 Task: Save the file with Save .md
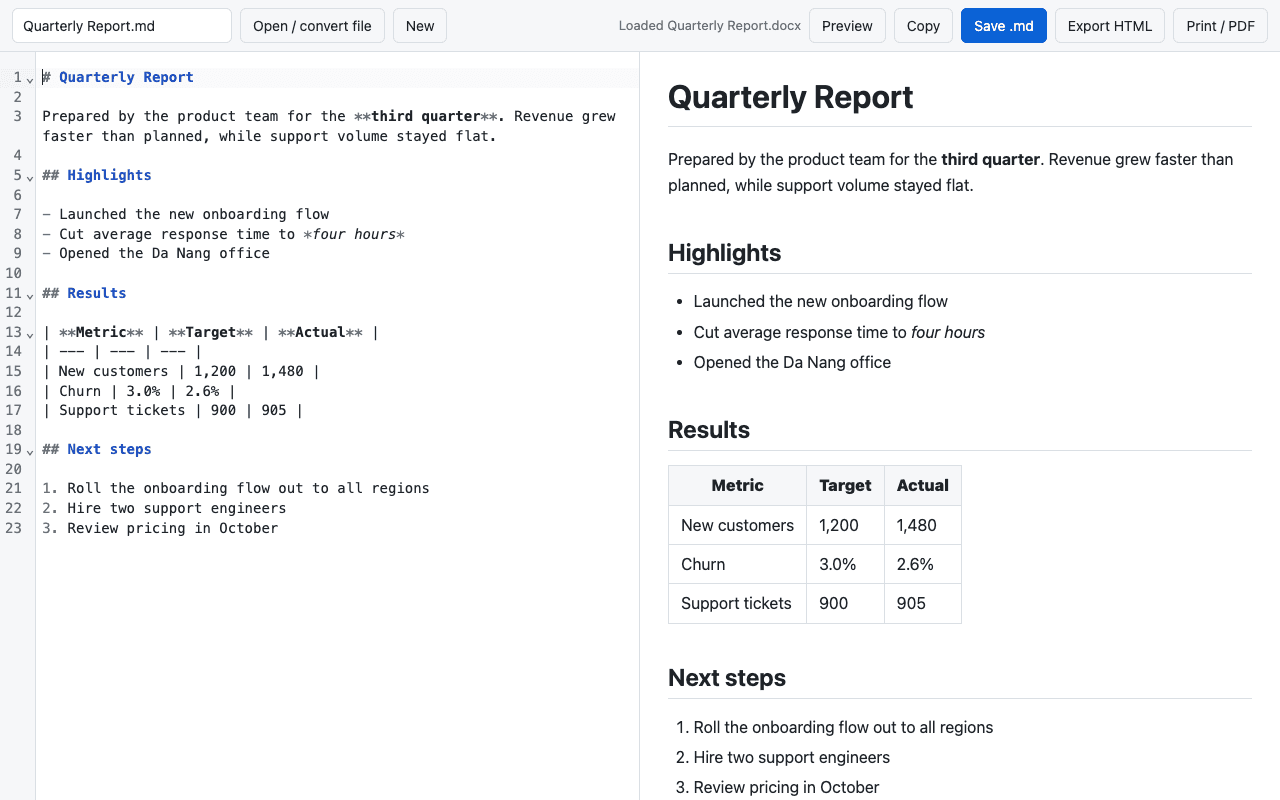coord(1004,26)
